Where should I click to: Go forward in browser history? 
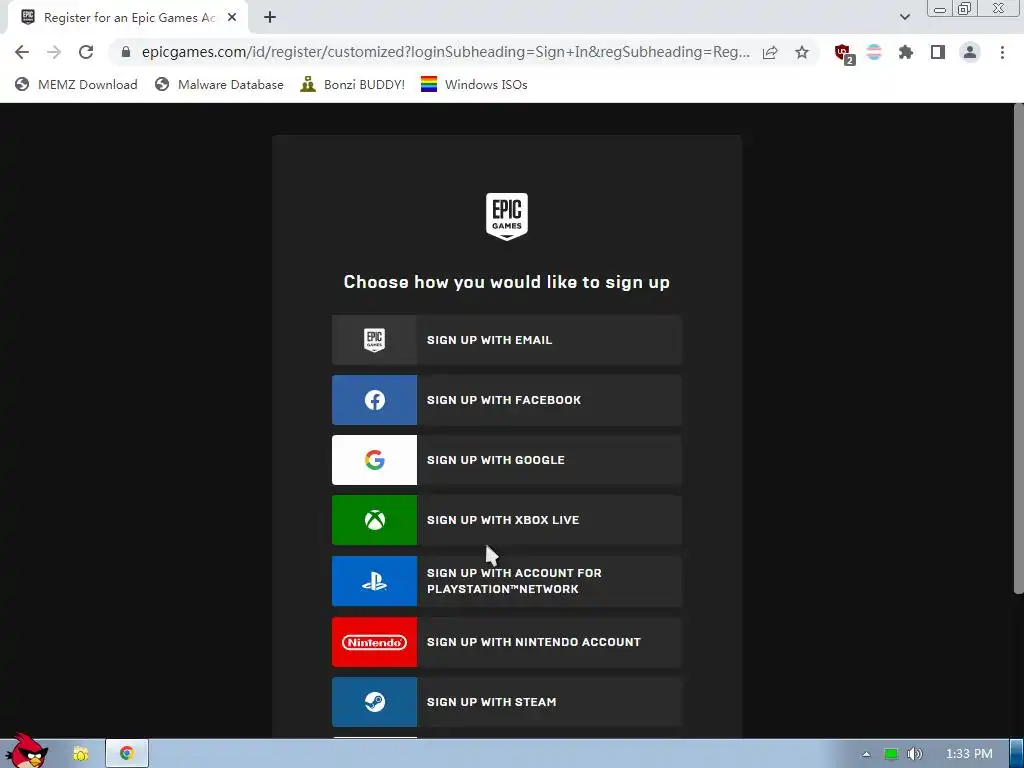click(54, 52)
